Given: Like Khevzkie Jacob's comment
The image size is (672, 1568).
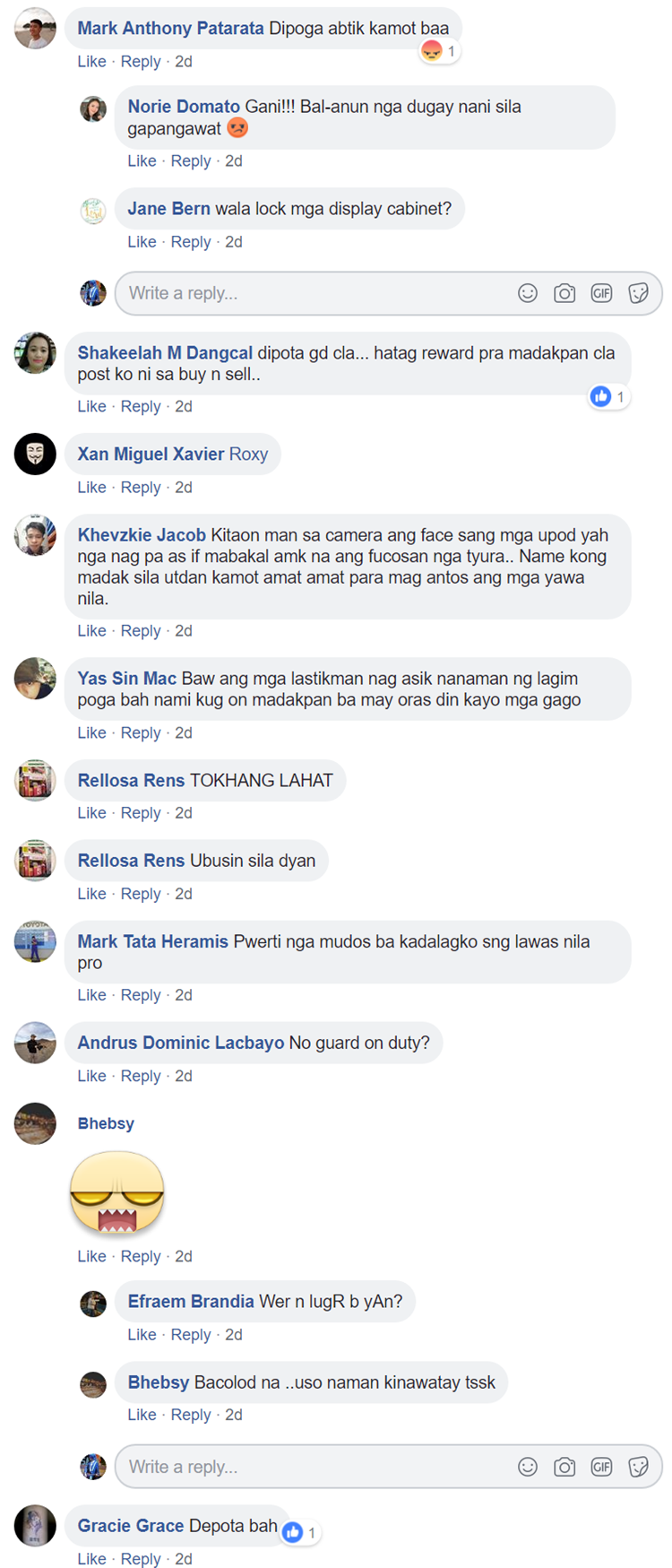Looking at the screenshot, I should click(91, 631).
